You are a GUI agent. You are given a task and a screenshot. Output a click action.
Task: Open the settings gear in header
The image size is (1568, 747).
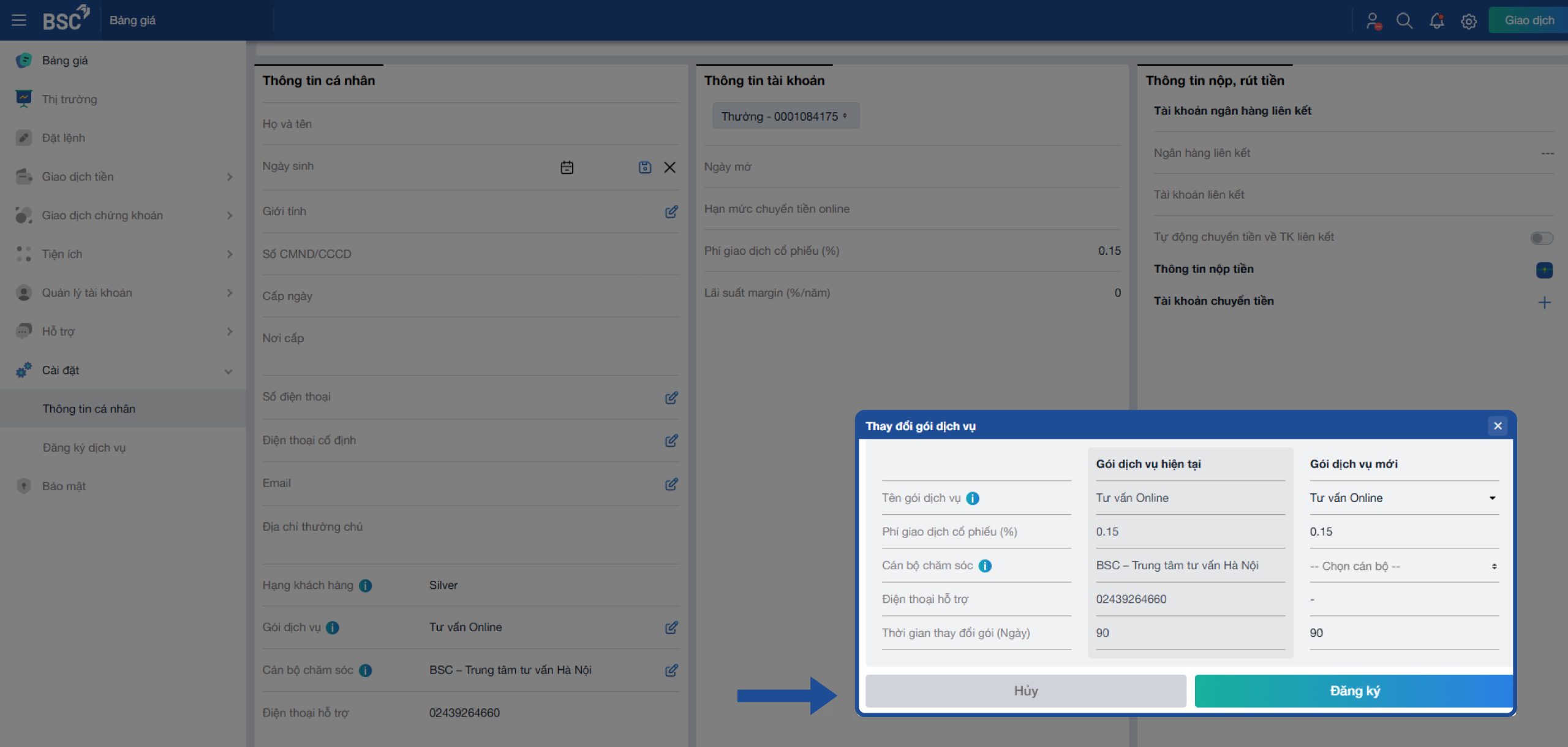(1468, 21)
